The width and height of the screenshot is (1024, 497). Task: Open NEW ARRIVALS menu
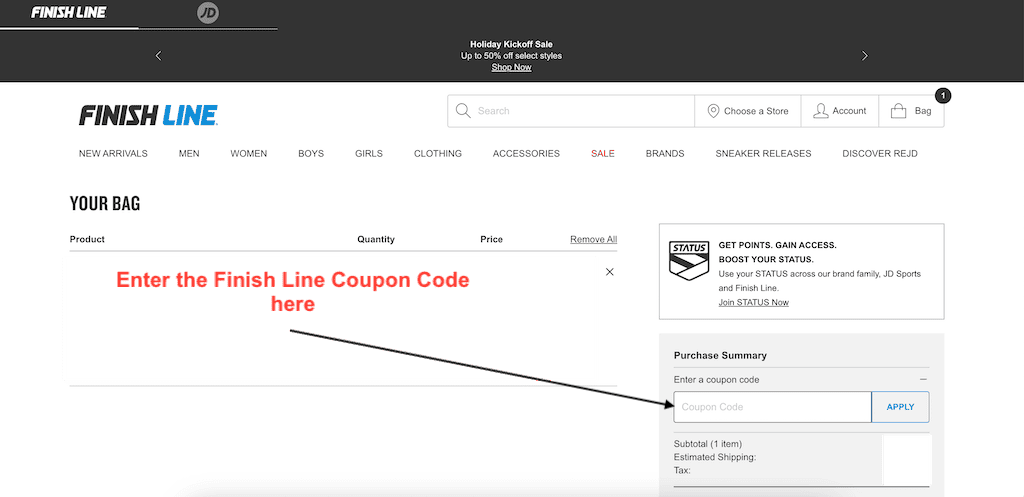click(113, 153)
